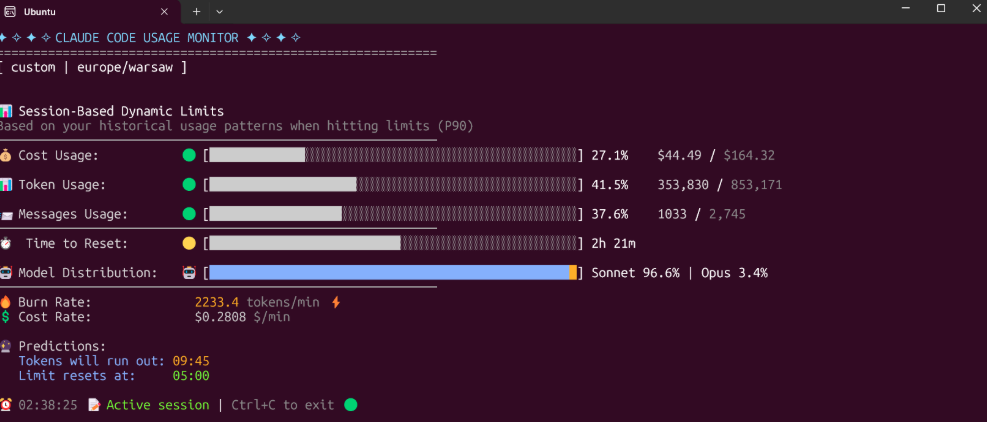Click the money bag Cost Usage icon
This screenshot has width=987, height=422.
click(6, 155)
